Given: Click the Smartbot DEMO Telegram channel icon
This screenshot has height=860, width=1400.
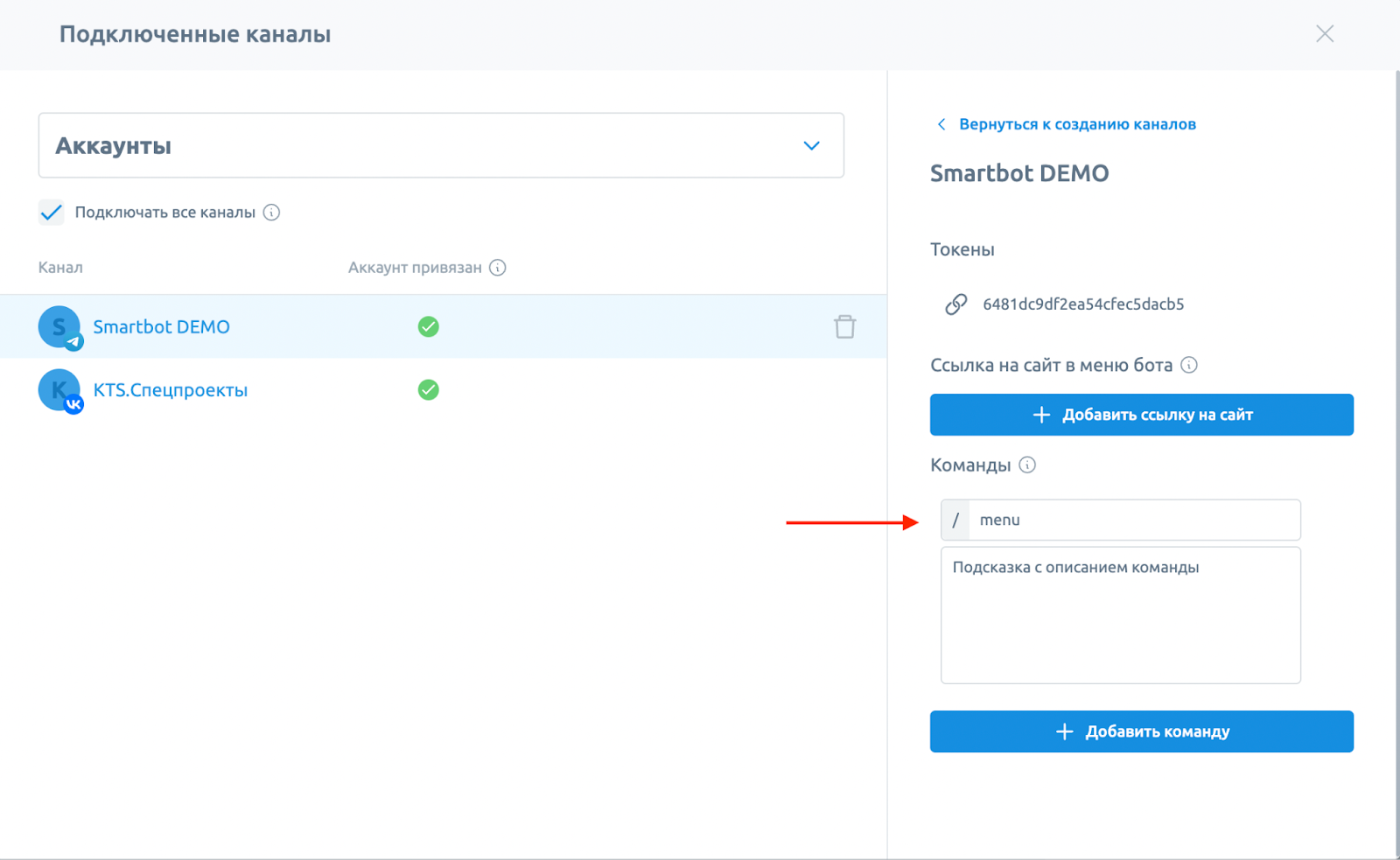Looking at the screenshot, I should coord(59,326).
